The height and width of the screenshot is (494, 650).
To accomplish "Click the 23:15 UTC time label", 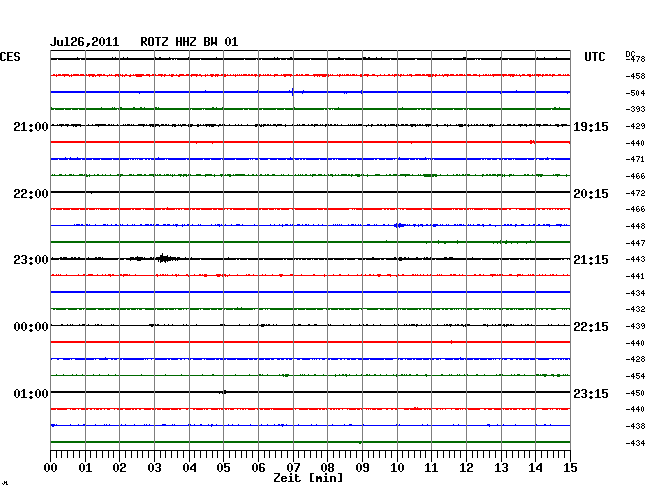I will point(591,393).
